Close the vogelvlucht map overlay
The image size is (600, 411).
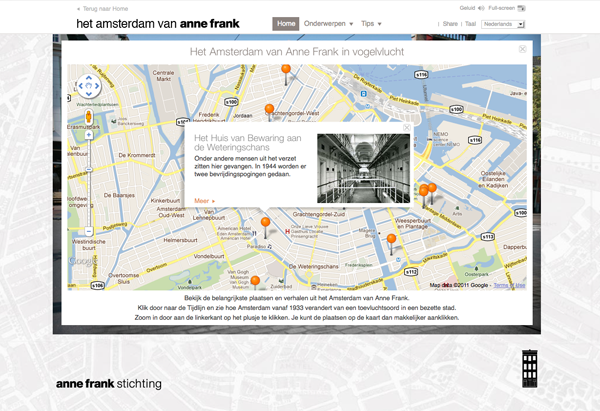(522, 49)
